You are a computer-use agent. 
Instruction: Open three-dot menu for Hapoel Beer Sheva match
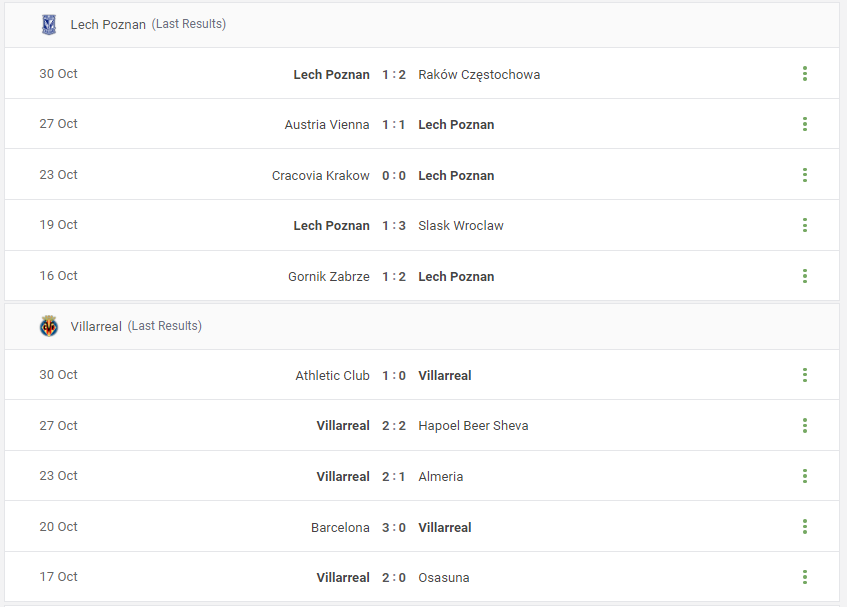(804, 426)
